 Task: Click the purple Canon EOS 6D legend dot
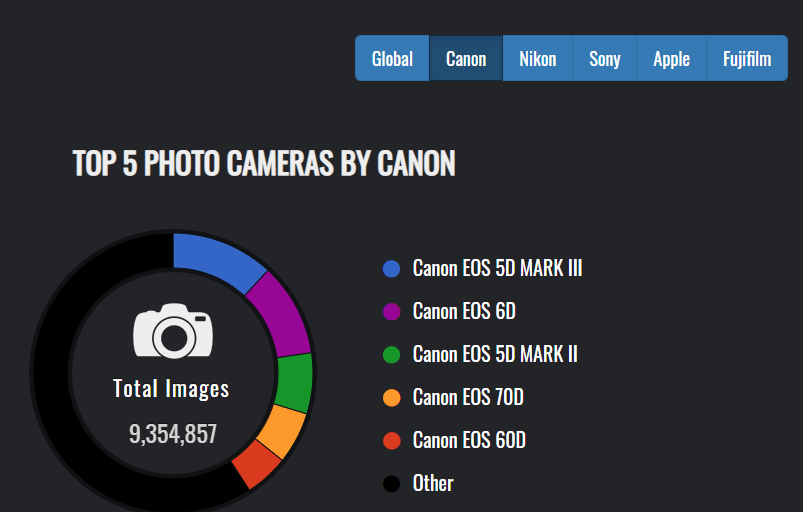point(392,312)
